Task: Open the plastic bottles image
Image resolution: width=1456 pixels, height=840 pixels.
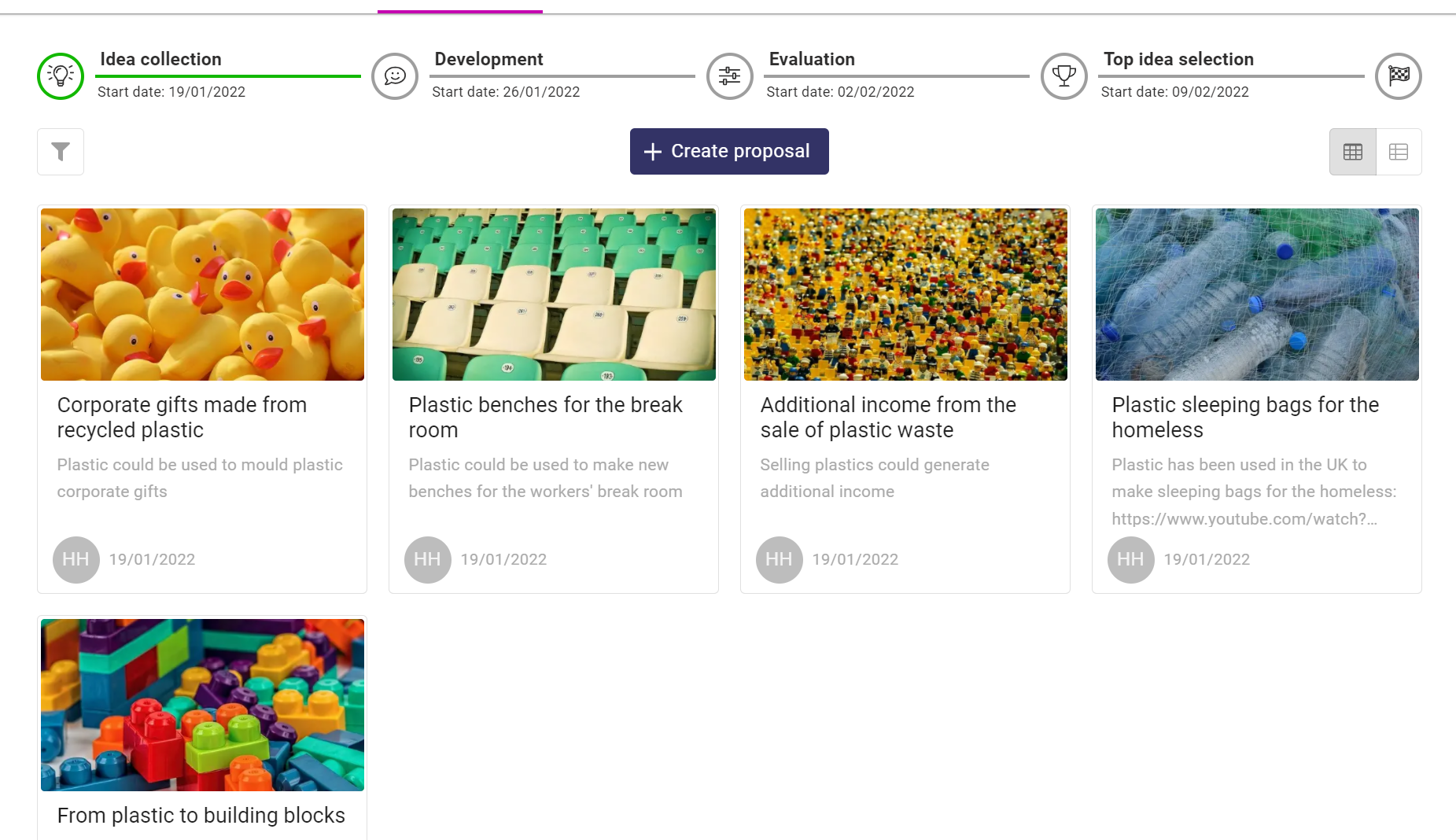Action: (1257, 294)
